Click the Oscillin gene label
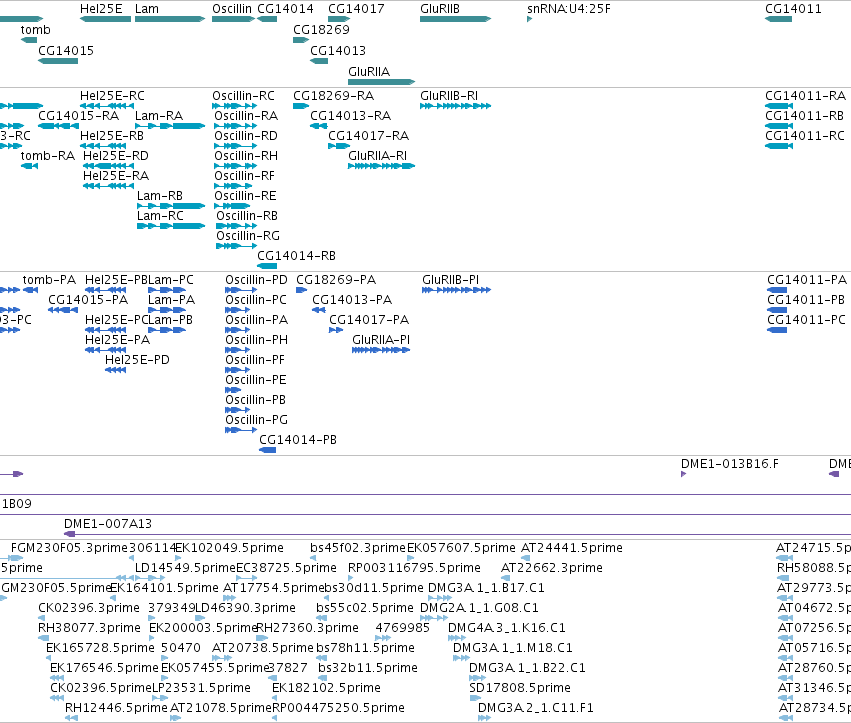Image resolution: width=851 pixels, height=723 pixels. tap(232, 9)
